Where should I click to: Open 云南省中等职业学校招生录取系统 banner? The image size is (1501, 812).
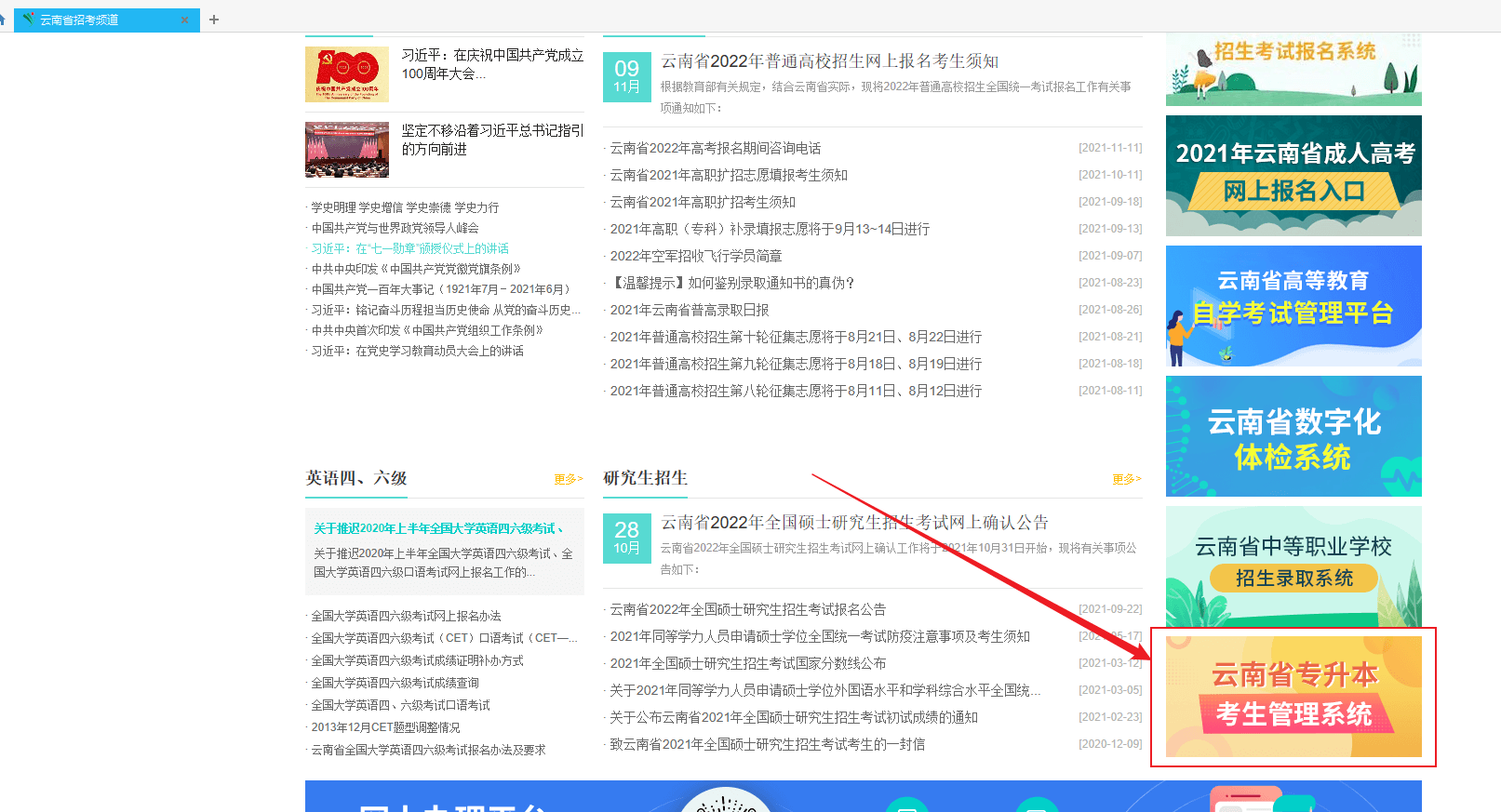[x=1293, y=566]
